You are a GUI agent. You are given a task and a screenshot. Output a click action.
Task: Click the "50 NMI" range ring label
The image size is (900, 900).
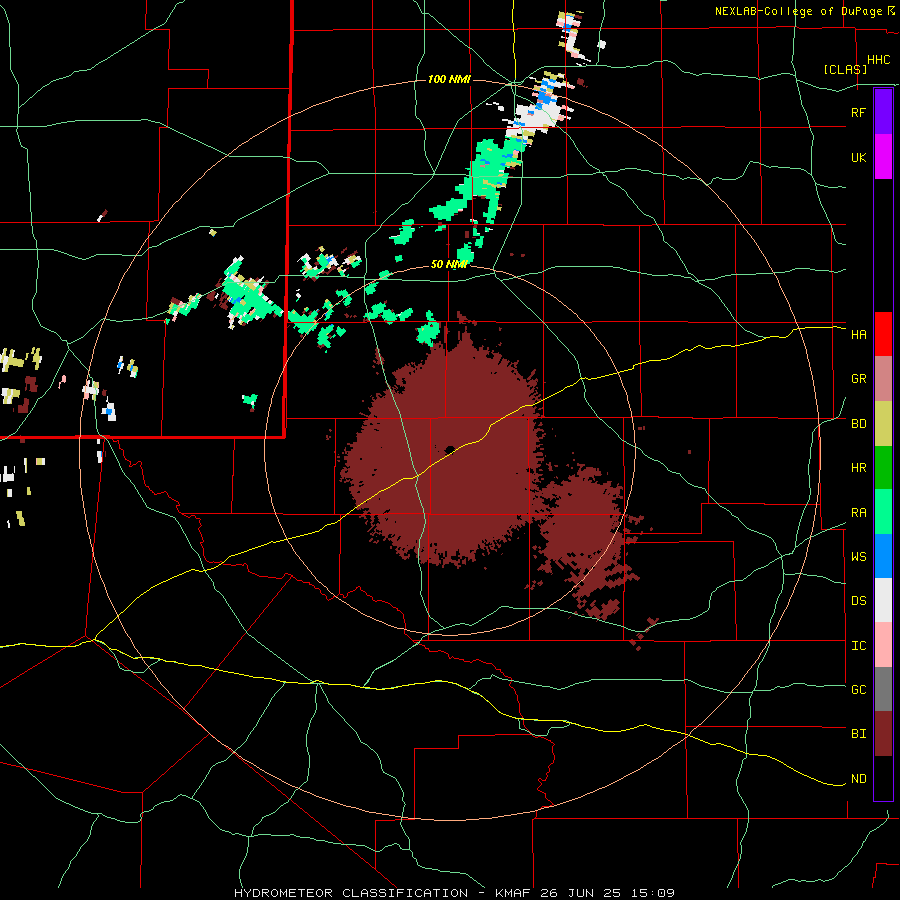pyautogui.click(x=449, y=264)
